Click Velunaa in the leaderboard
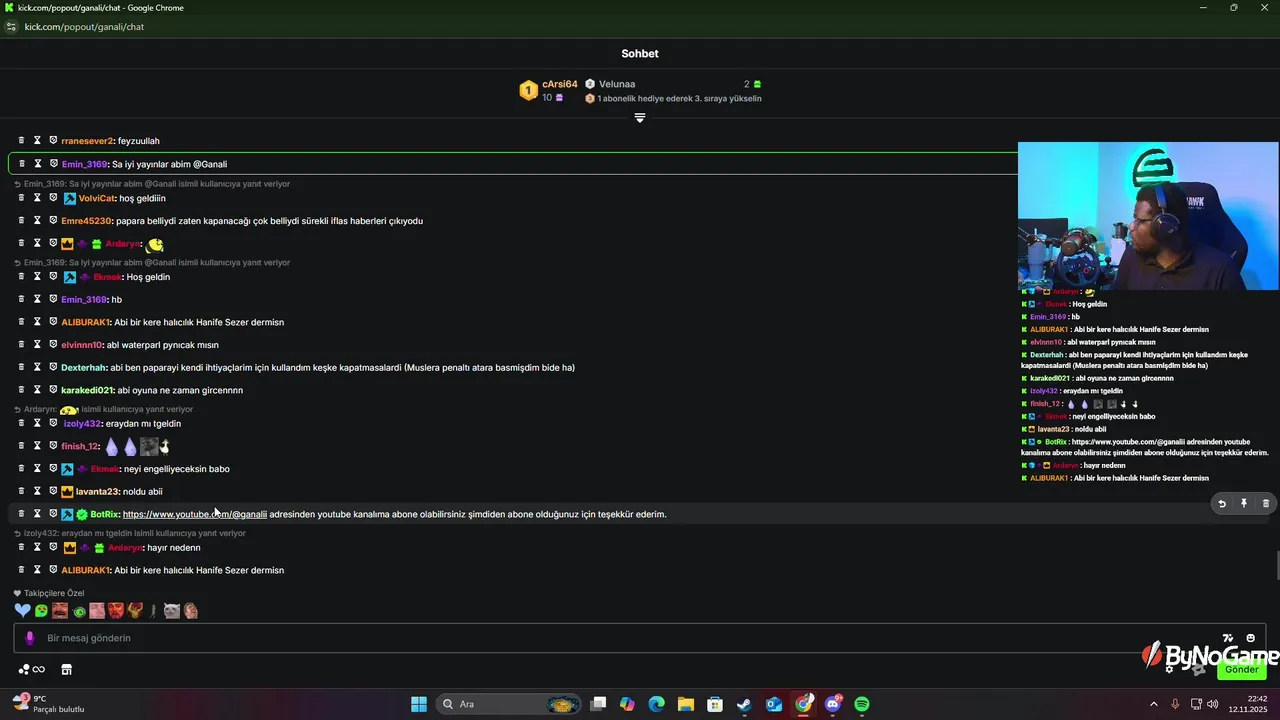Image resolution: width=1280 pixels, height=720 pixels. pyautogui.click(x=617, y=84)
